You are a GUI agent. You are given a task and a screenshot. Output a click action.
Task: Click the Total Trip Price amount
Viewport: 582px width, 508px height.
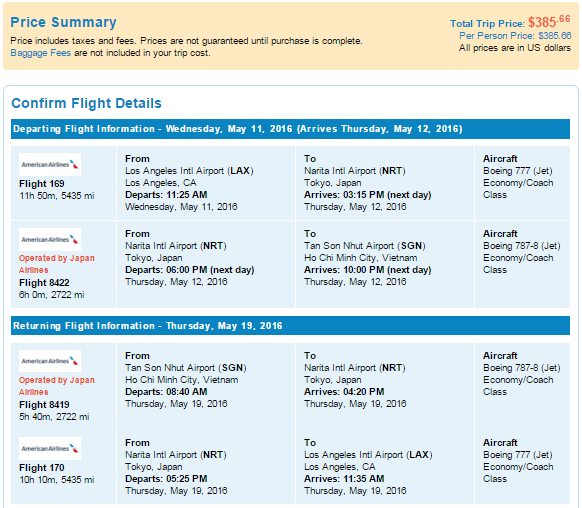pyautogui.click(x=549, y=22)
